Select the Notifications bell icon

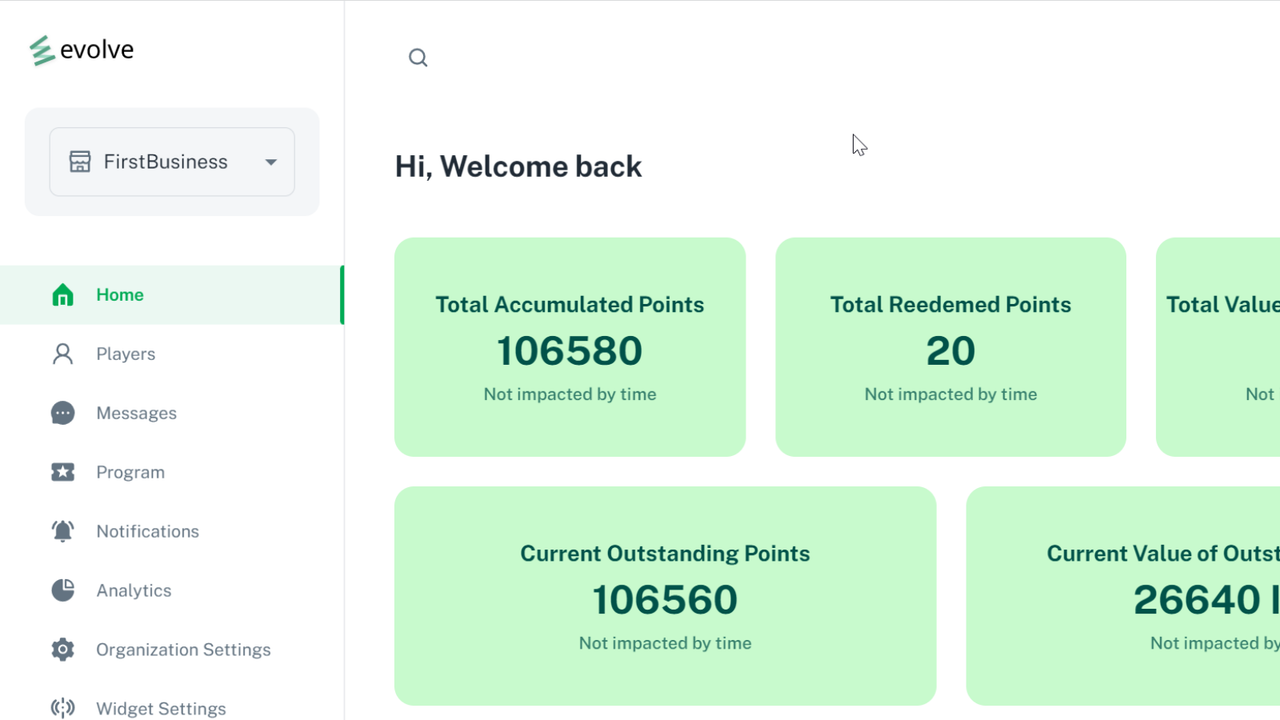(63, 531)
